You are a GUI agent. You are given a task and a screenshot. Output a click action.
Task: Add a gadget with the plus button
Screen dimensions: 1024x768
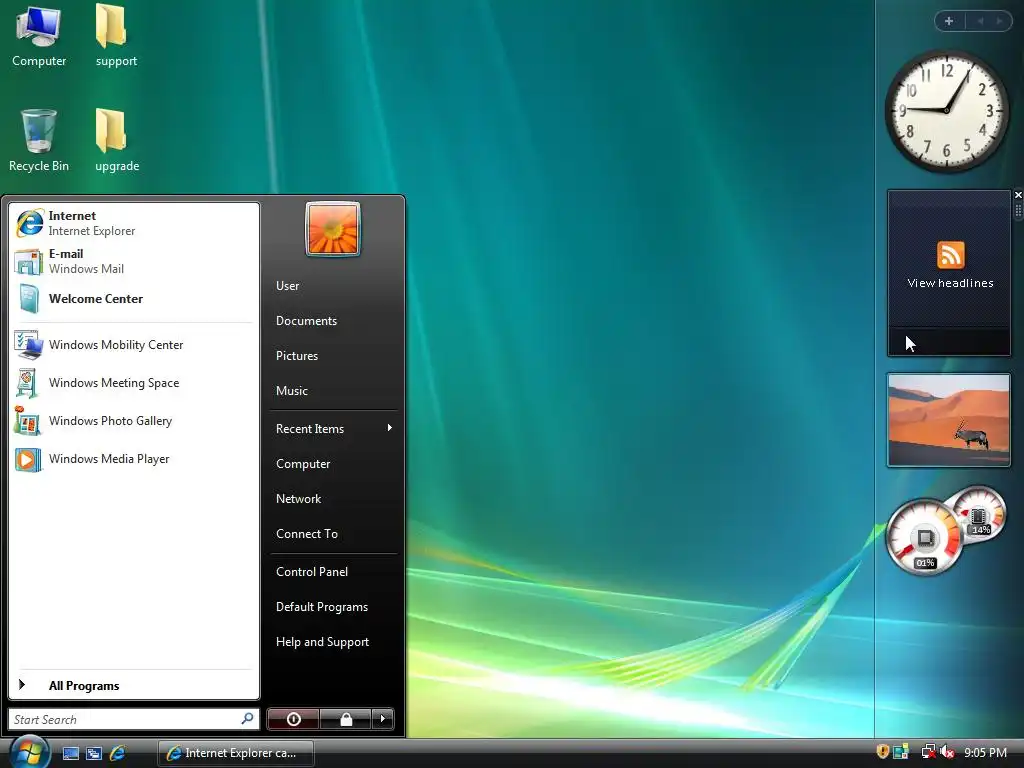tap(949, 21)
